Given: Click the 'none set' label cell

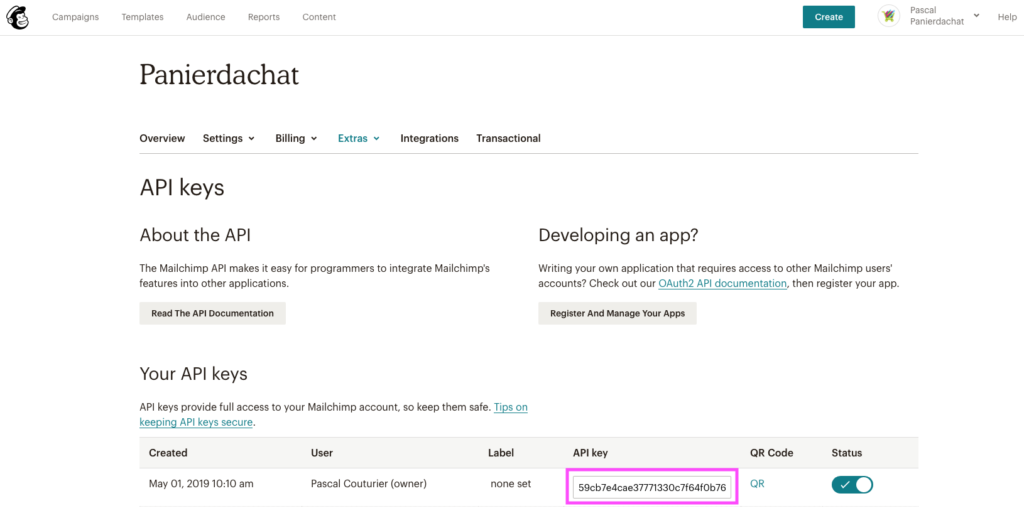Looking at the screenshot, I should [511, 484].
